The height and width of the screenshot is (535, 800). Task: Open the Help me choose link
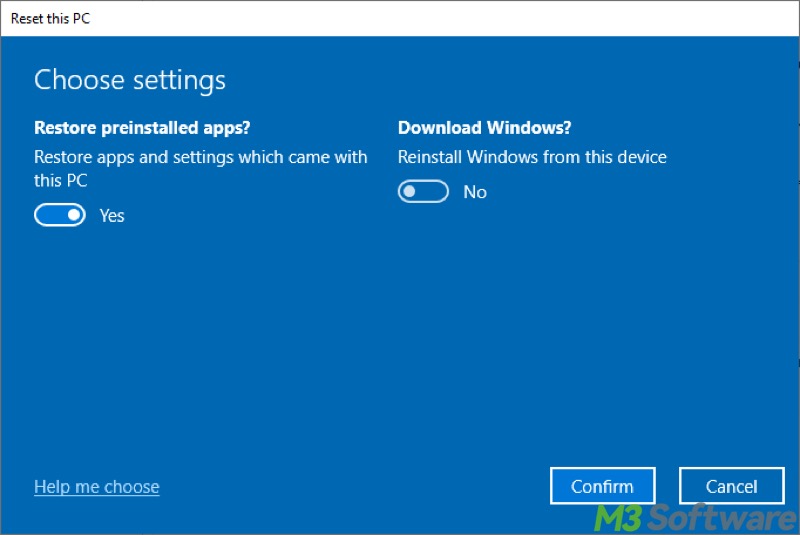tap(96, 487)
